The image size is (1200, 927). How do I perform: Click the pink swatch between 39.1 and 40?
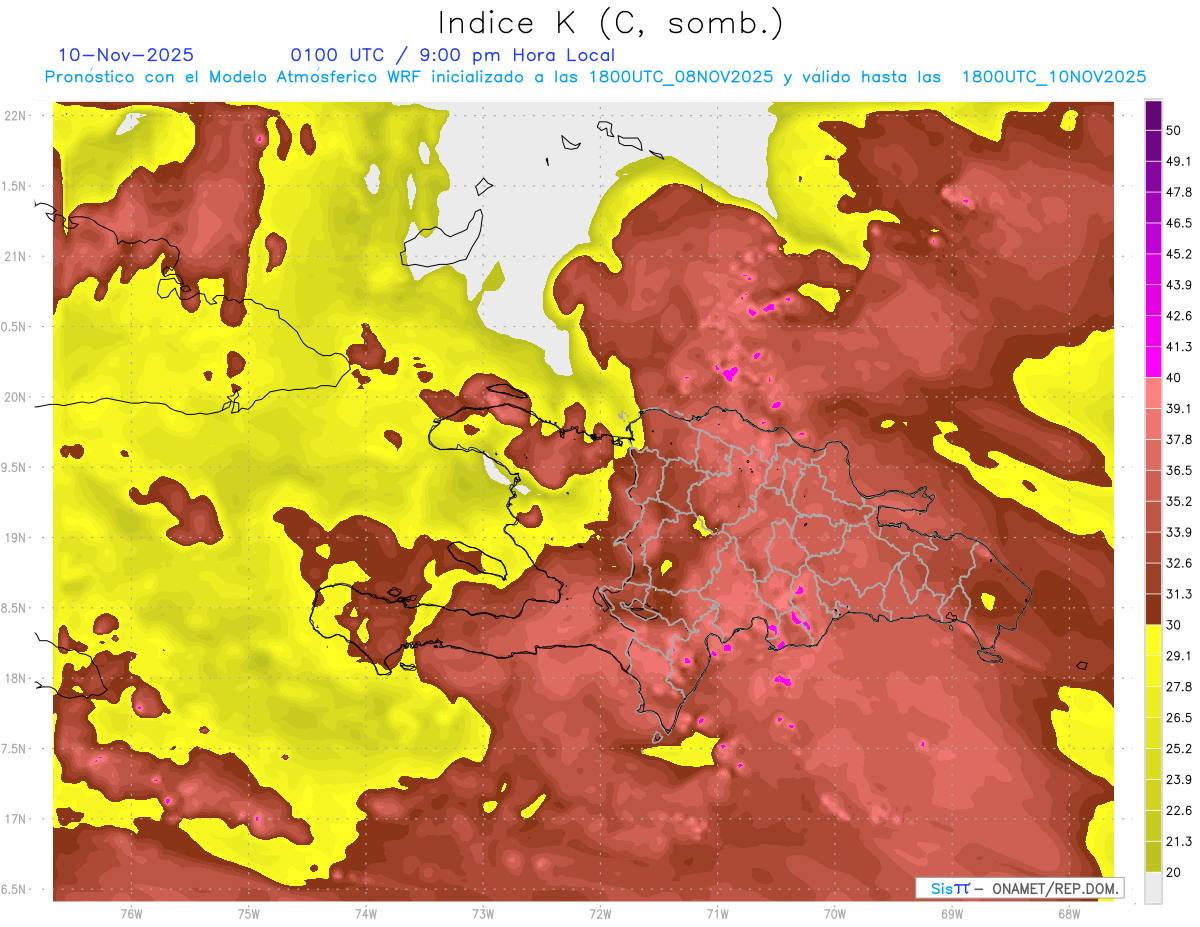tap(1153, 393)
